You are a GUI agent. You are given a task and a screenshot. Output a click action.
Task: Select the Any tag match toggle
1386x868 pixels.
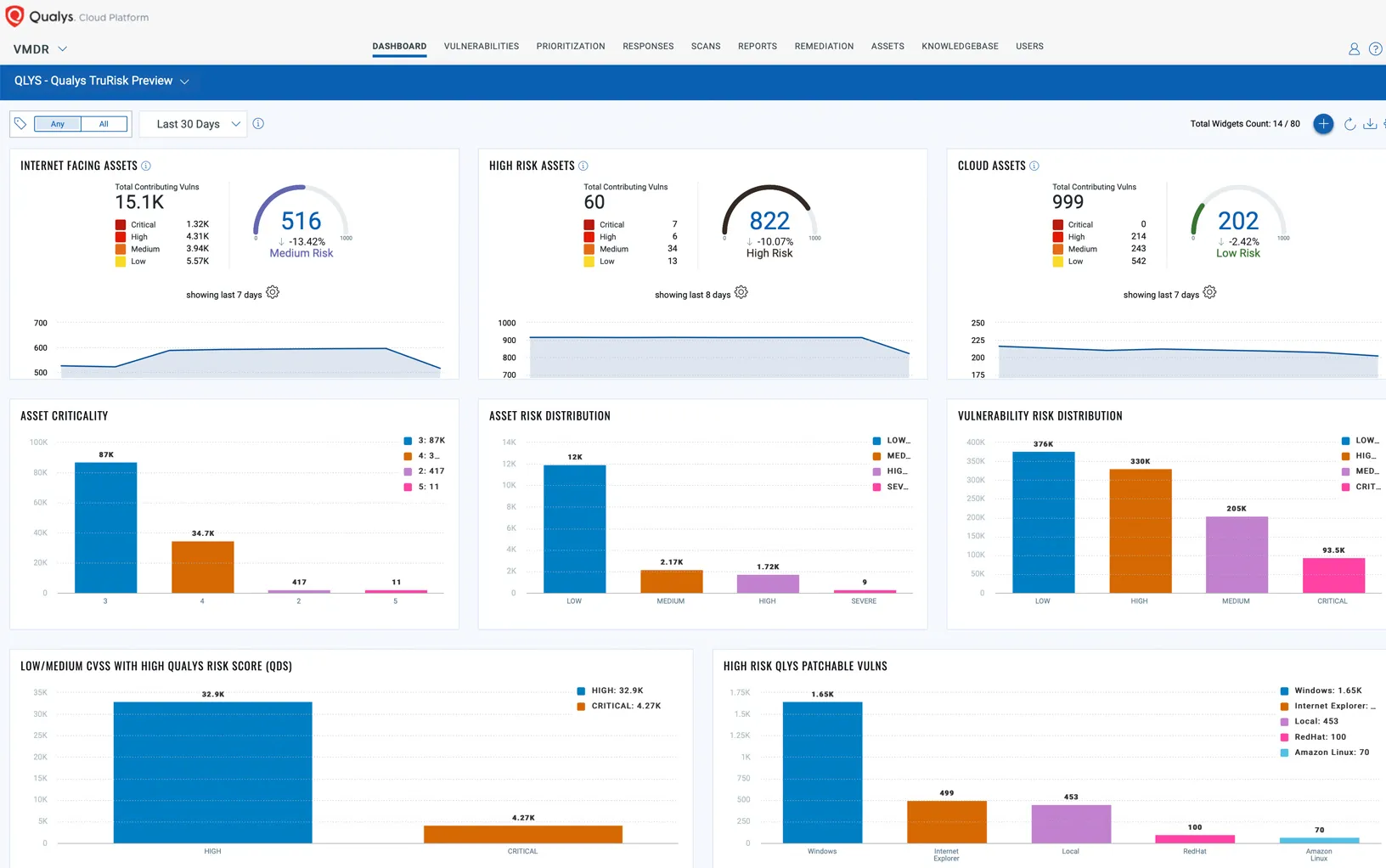pos(58,124)
